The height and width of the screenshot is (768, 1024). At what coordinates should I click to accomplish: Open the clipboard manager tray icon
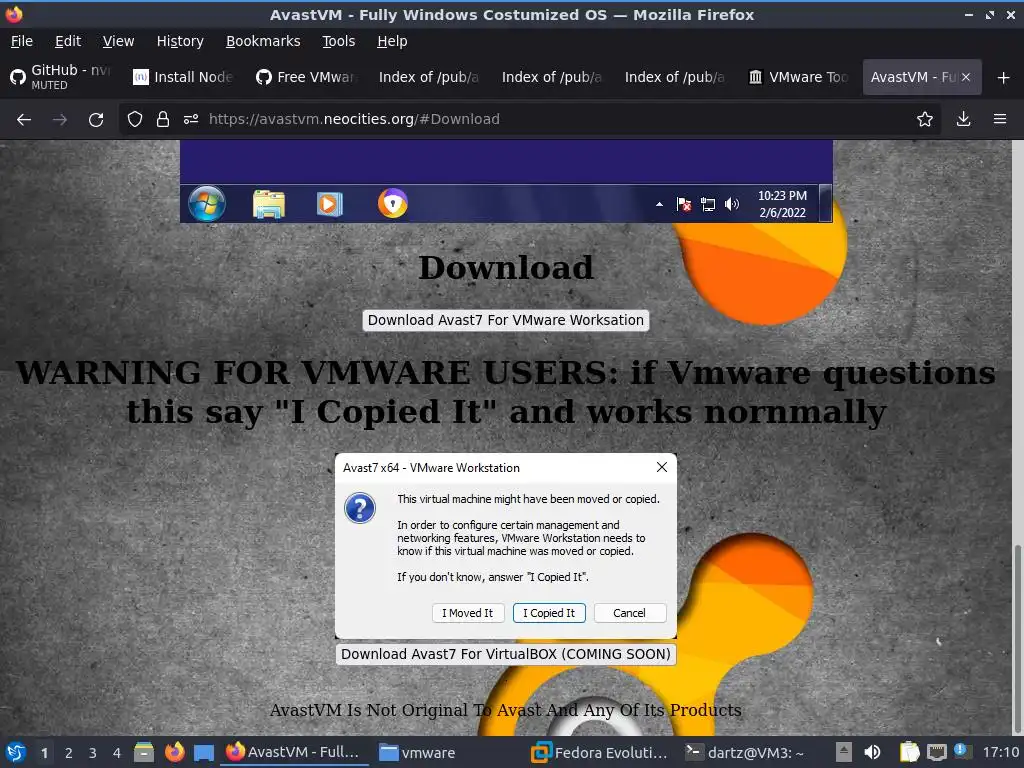point(909,752)
